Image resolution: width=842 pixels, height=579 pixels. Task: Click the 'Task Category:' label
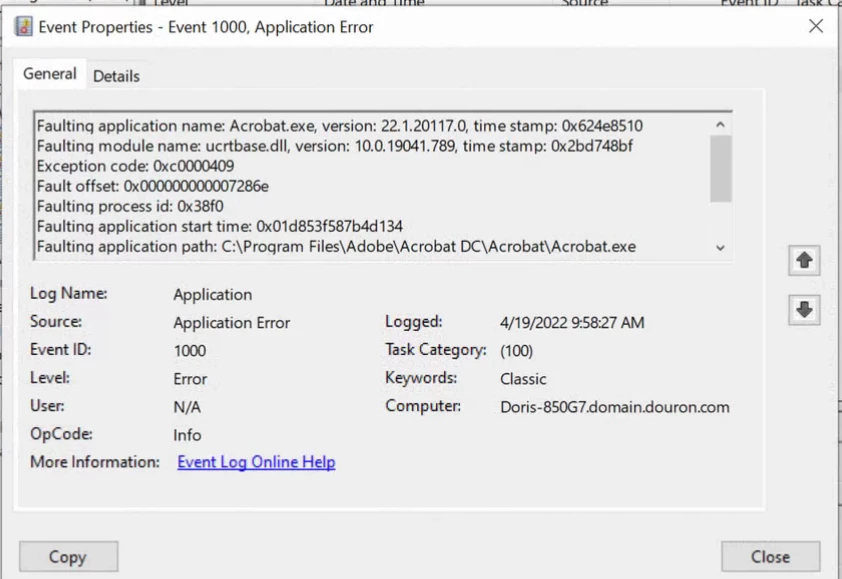[x=435, y=350]
